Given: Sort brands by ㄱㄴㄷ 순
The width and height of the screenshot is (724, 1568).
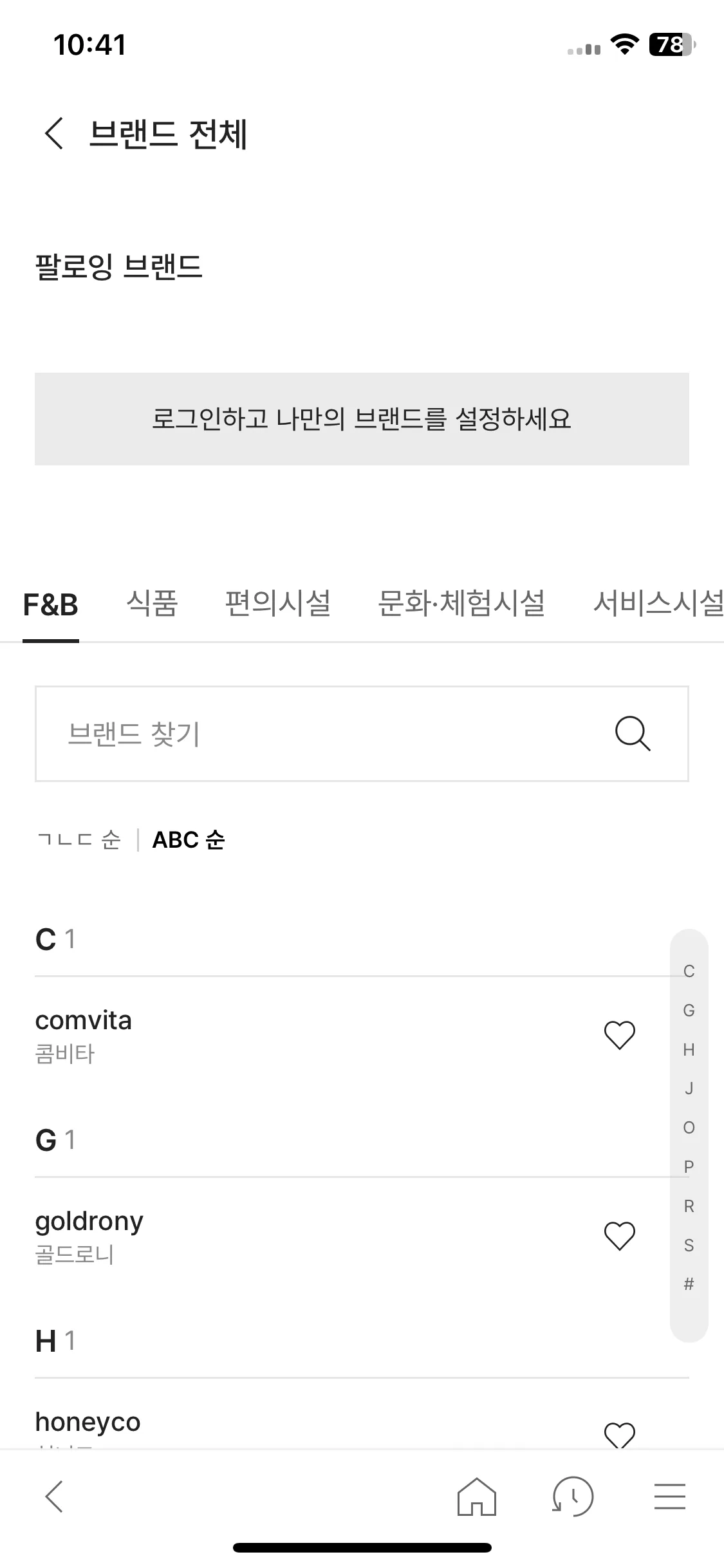Looking at the screenshot, I should click(79, 840).
